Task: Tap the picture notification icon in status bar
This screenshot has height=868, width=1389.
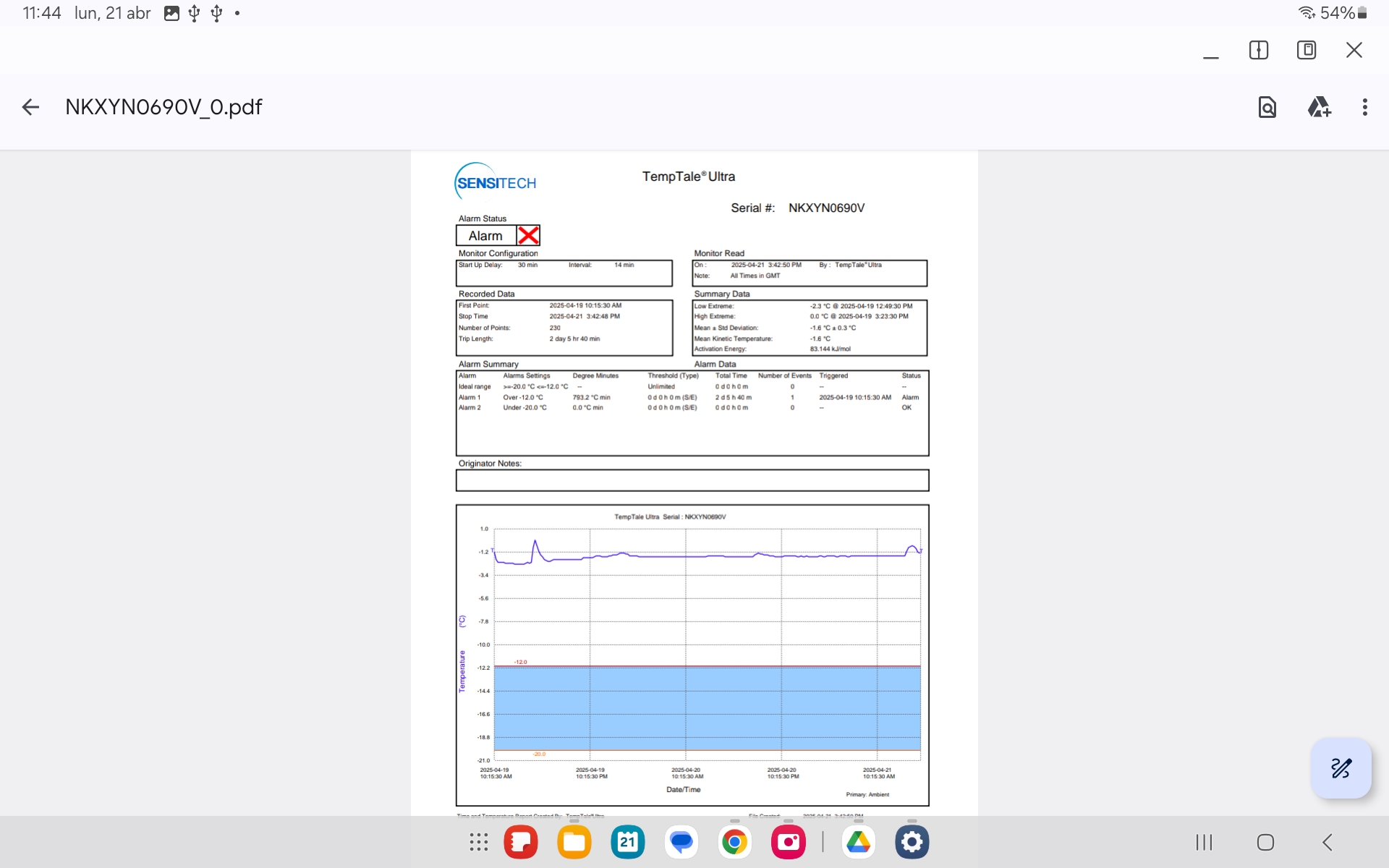Action: pos(171,13)
